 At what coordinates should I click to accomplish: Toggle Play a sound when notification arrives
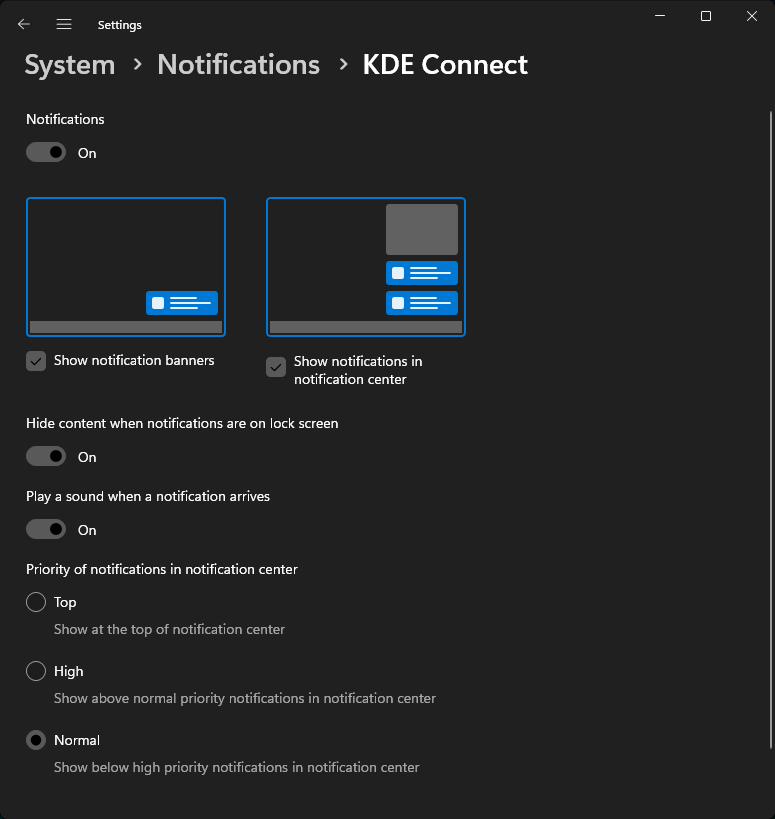pos(46,530)
